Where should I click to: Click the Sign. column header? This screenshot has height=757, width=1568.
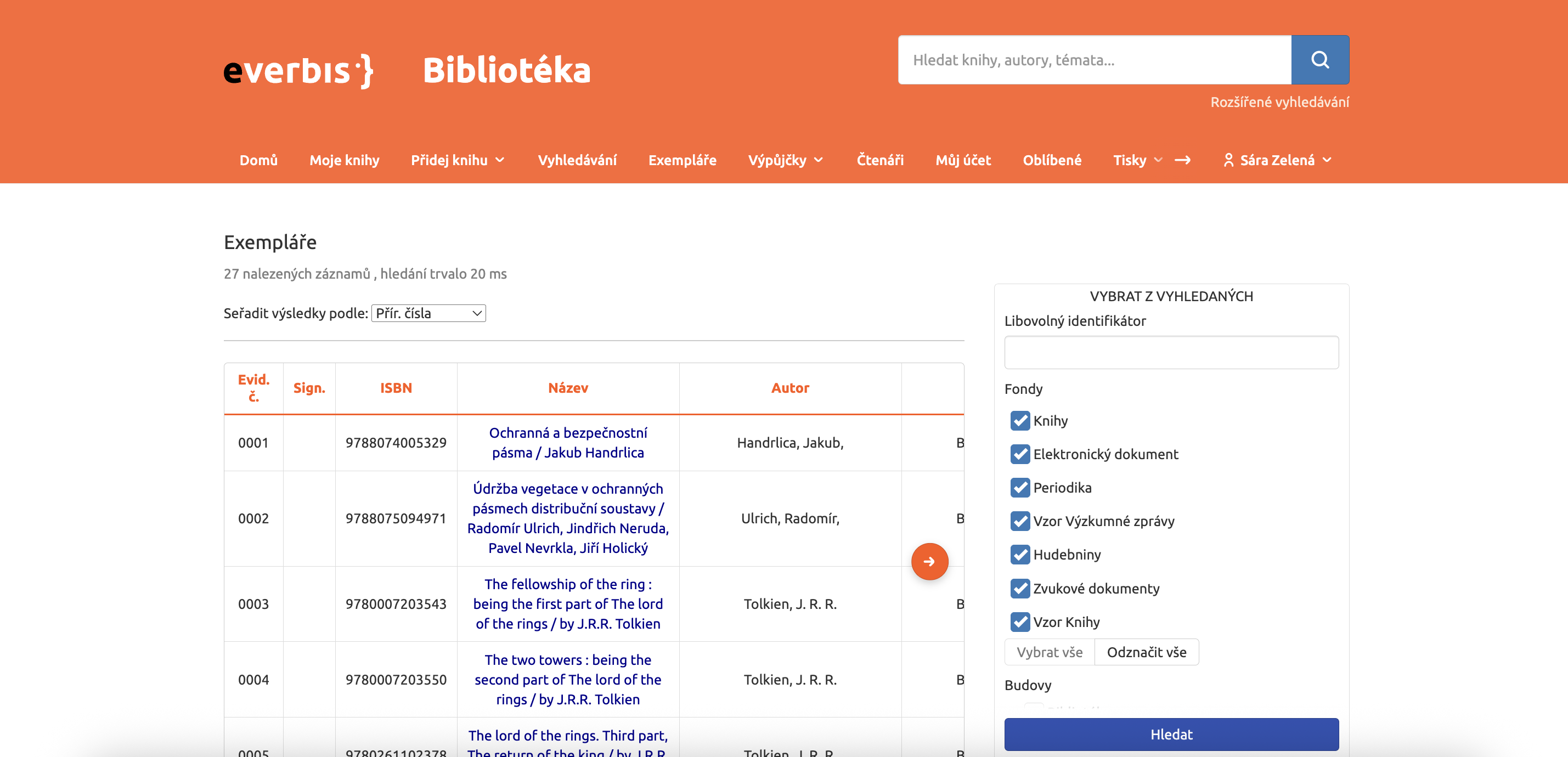[x=309, y=388]
